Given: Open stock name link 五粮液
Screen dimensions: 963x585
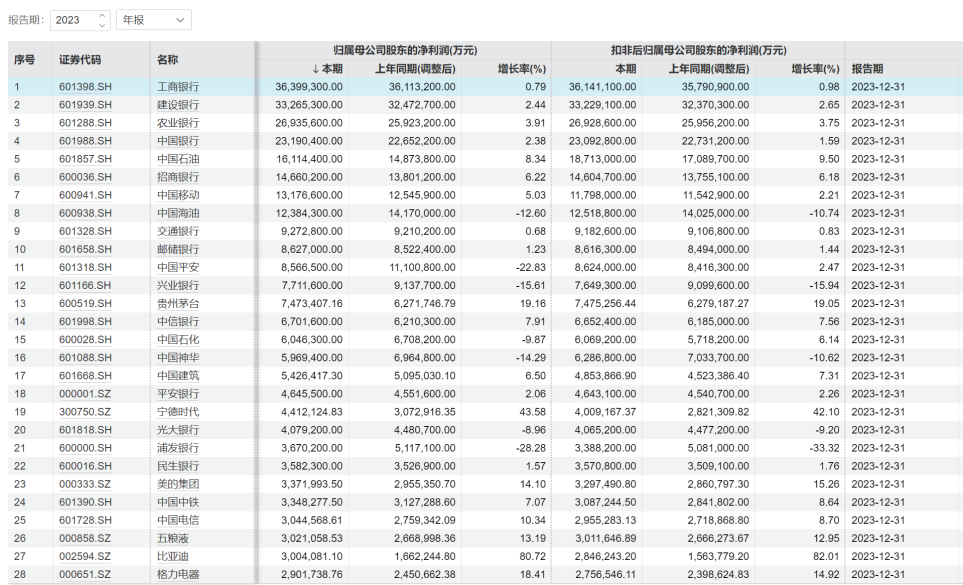Looking at the screenshot, I should pyautogui.click(x=173, y=538).
